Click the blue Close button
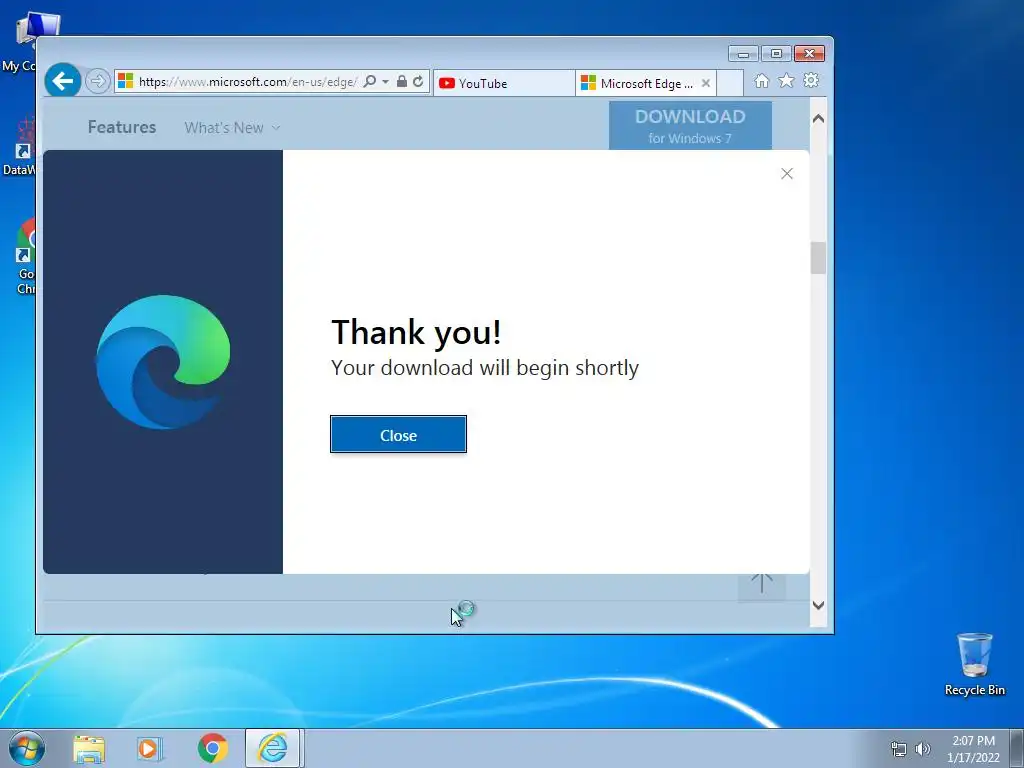Image resolution: width=1024 pixels, height=768 pixels. click(398, 434)
